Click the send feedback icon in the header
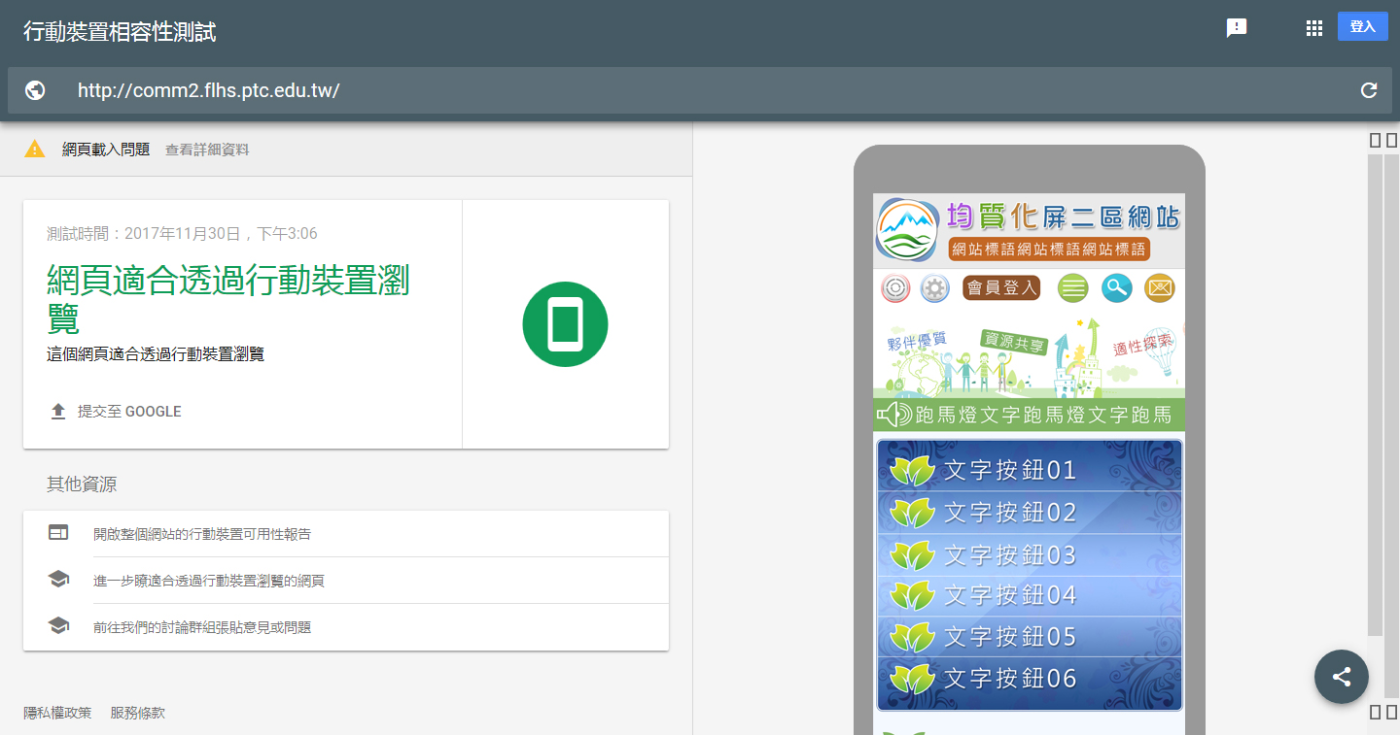The width and height of the screenshot is (1400, 735). [x=1236, y=28]
